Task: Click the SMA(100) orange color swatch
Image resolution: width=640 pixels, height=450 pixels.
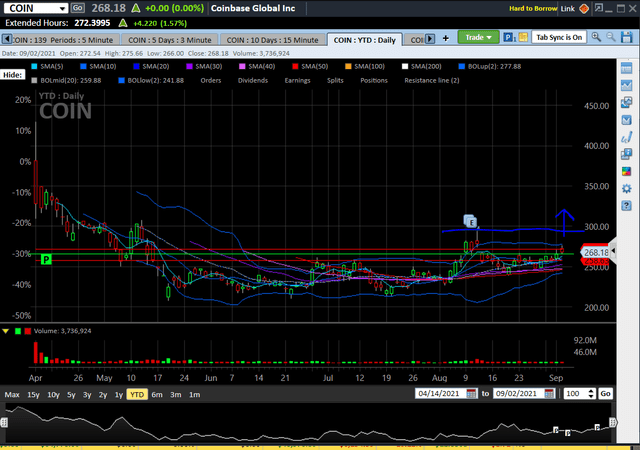Action: tap(348, 67)
